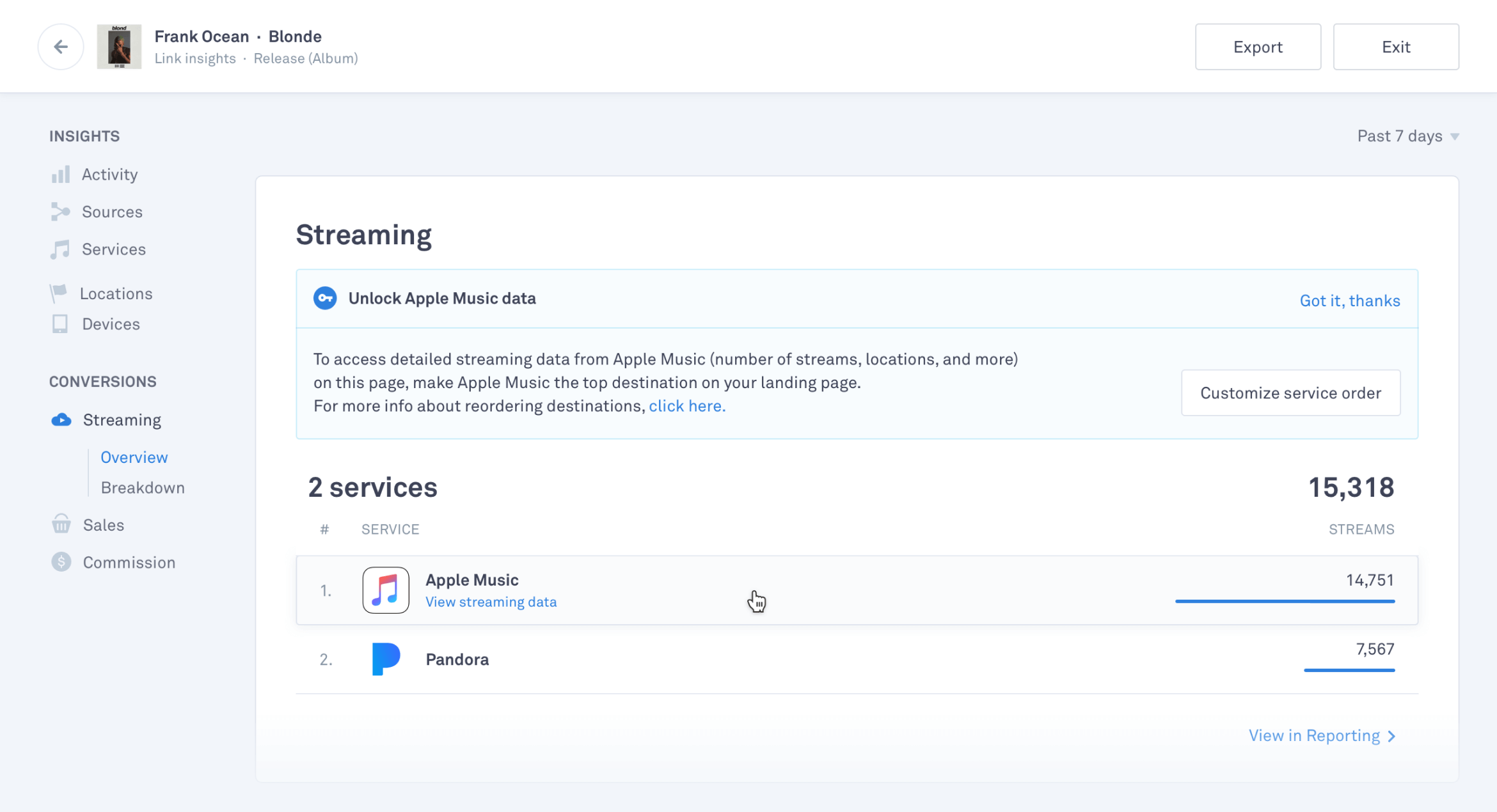Click the Release (Album) subtitle text
This screenshot has width=1497, height=812.
pos(306,58)
